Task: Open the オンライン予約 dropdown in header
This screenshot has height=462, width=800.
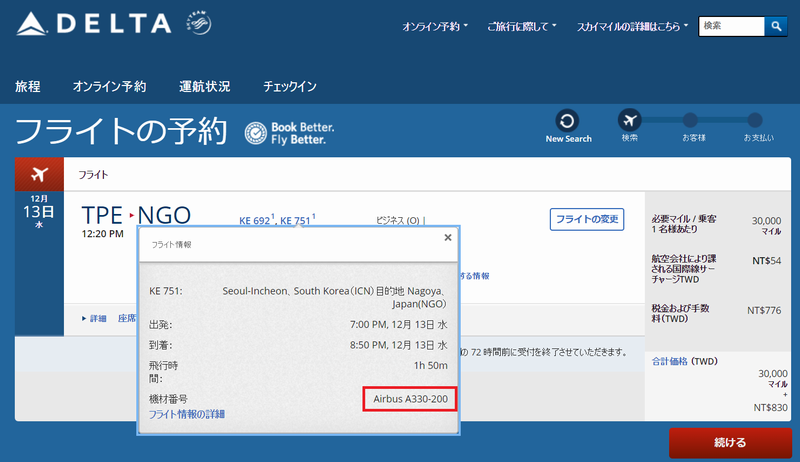Action: coord(435,27)
